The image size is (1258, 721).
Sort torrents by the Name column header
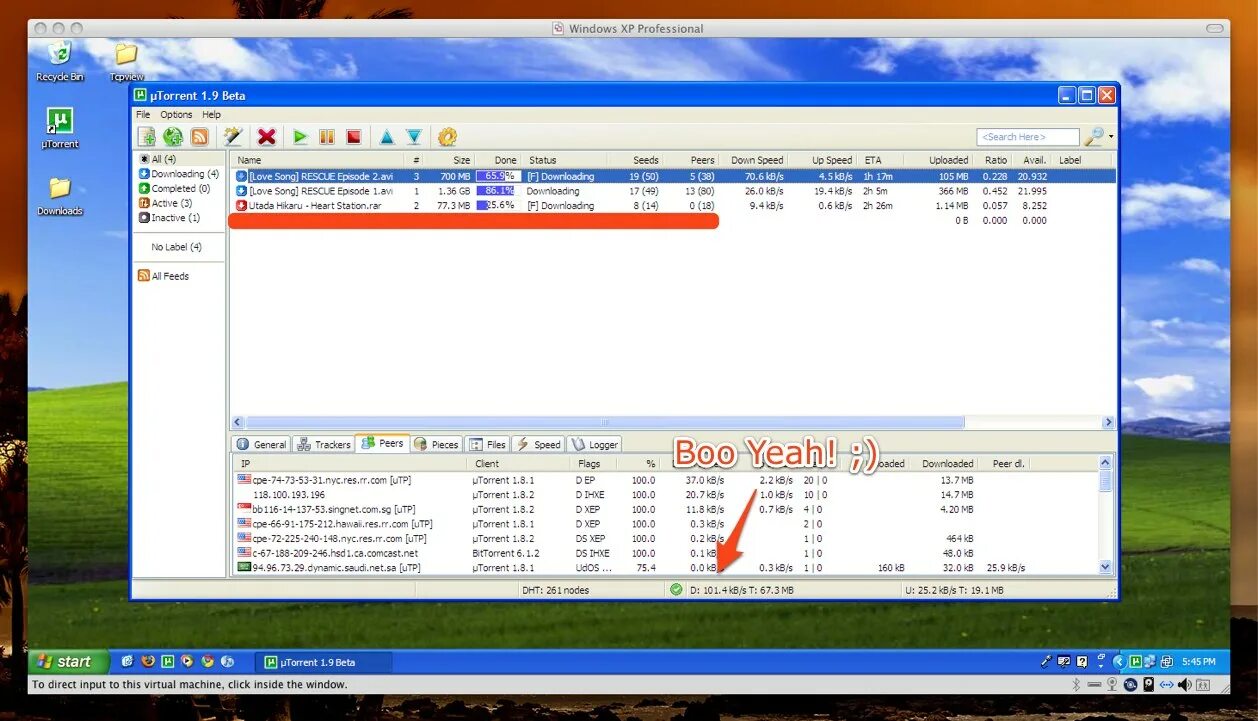click(318, 160)
